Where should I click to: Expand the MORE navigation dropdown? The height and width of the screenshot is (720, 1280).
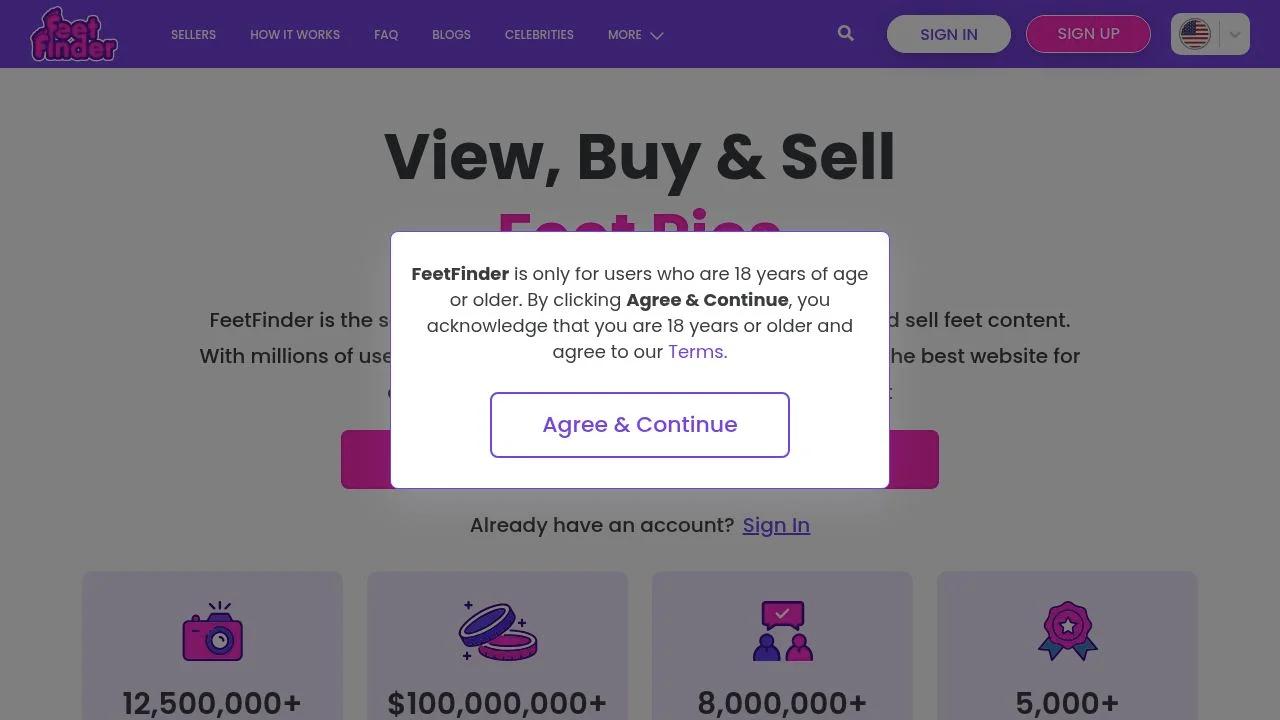[x=634, y=35]
